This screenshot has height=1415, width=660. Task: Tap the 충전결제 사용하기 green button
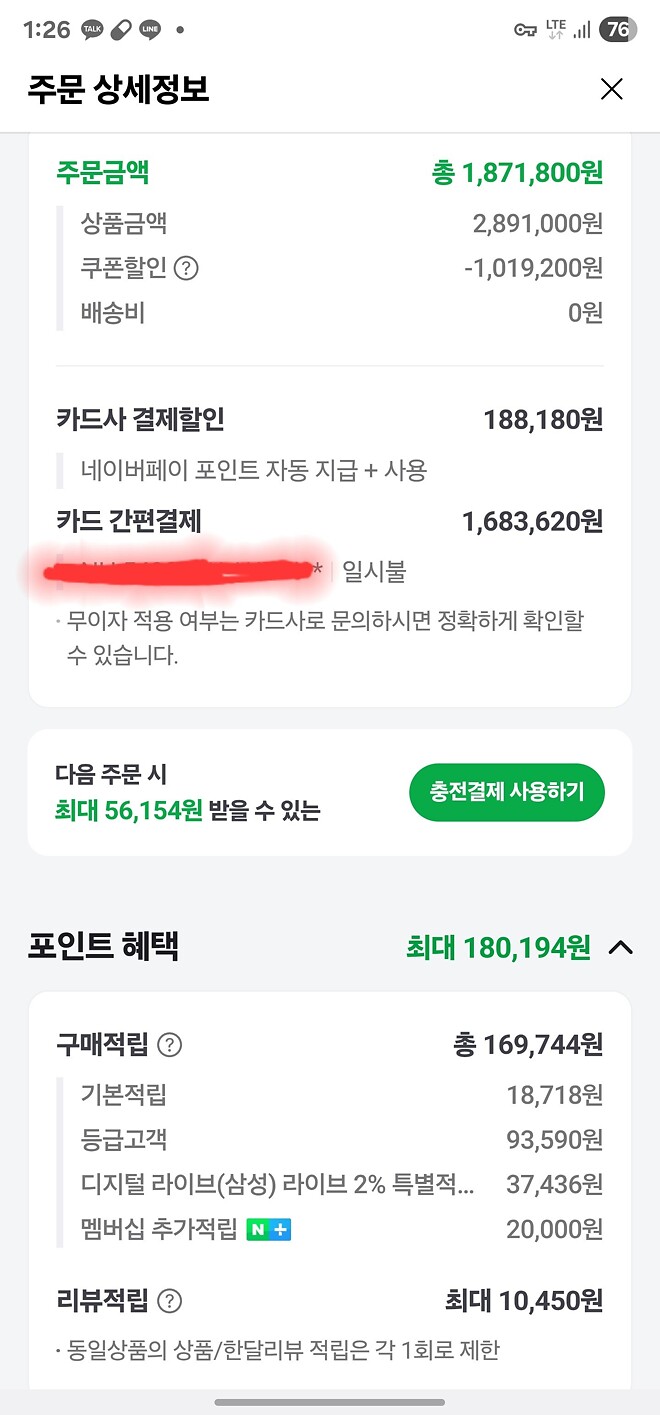[x=506, y=791]
